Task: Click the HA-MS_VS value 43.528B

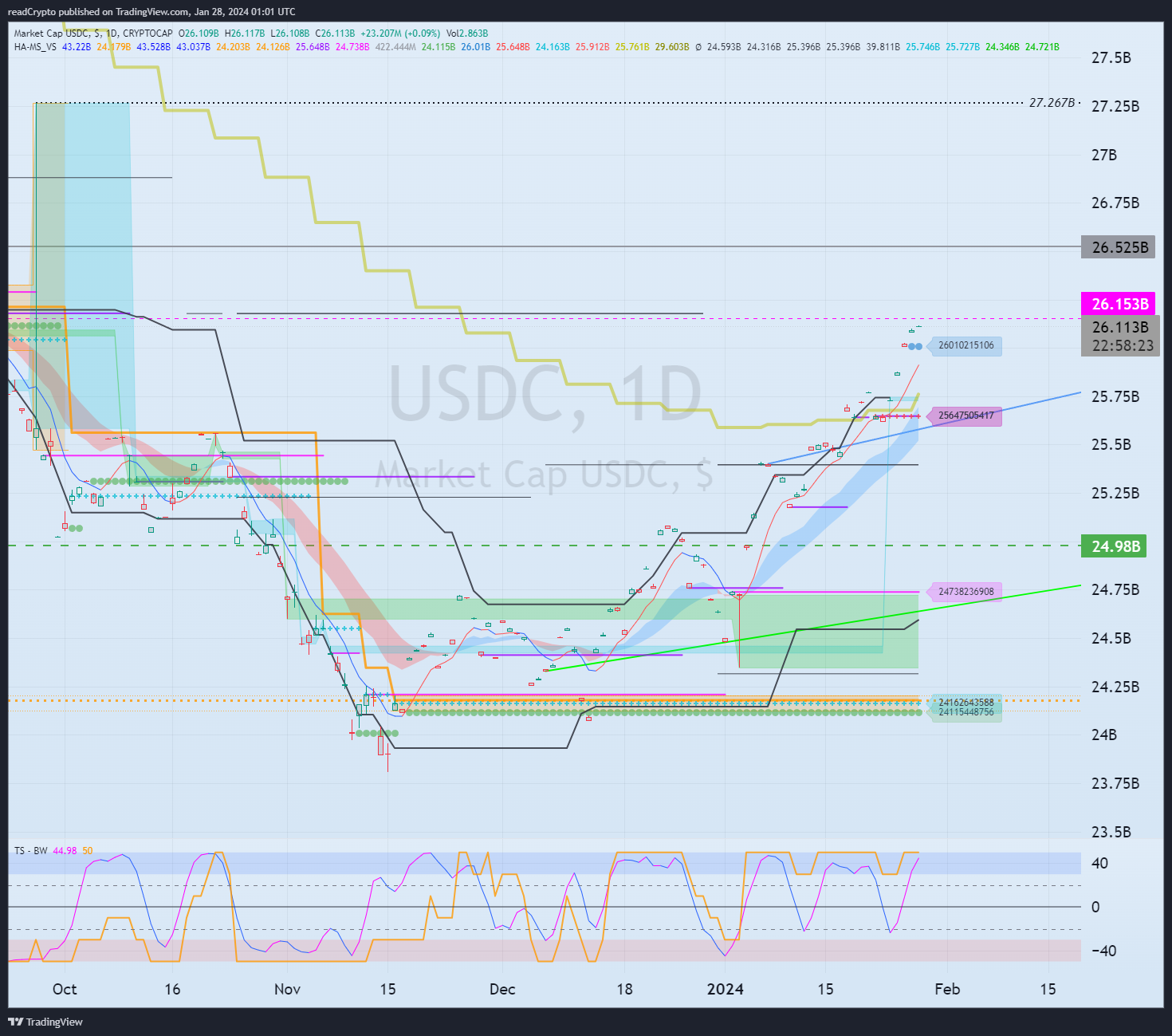Action: (154, 47)
